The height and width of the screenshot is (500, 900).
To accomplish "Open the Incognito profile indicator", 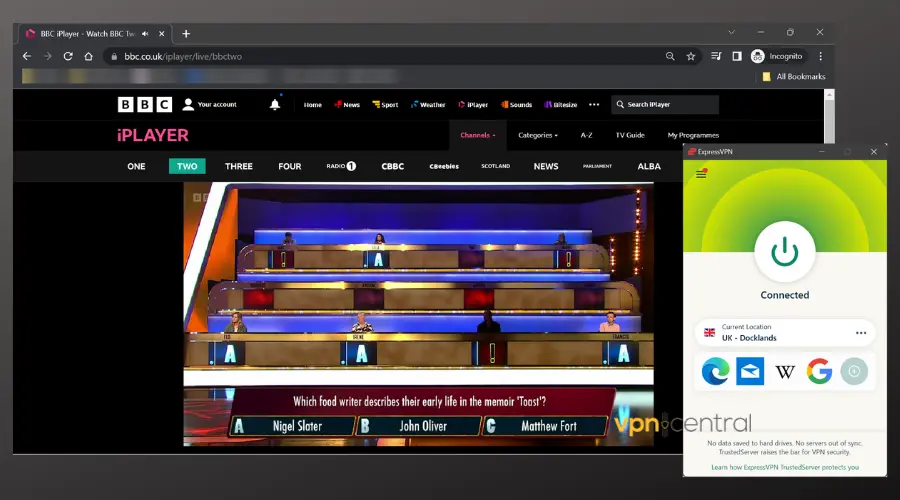I will [777, 56].
